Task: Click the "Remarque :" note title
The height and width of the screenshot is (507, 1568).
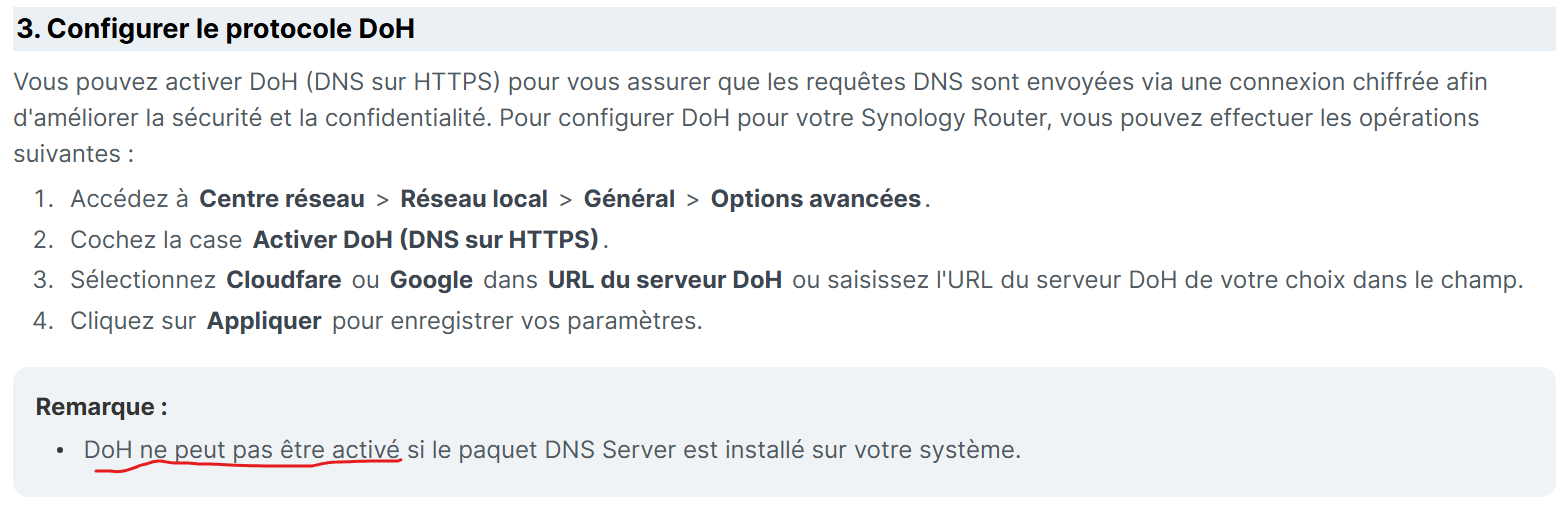Action: [101, 407]
